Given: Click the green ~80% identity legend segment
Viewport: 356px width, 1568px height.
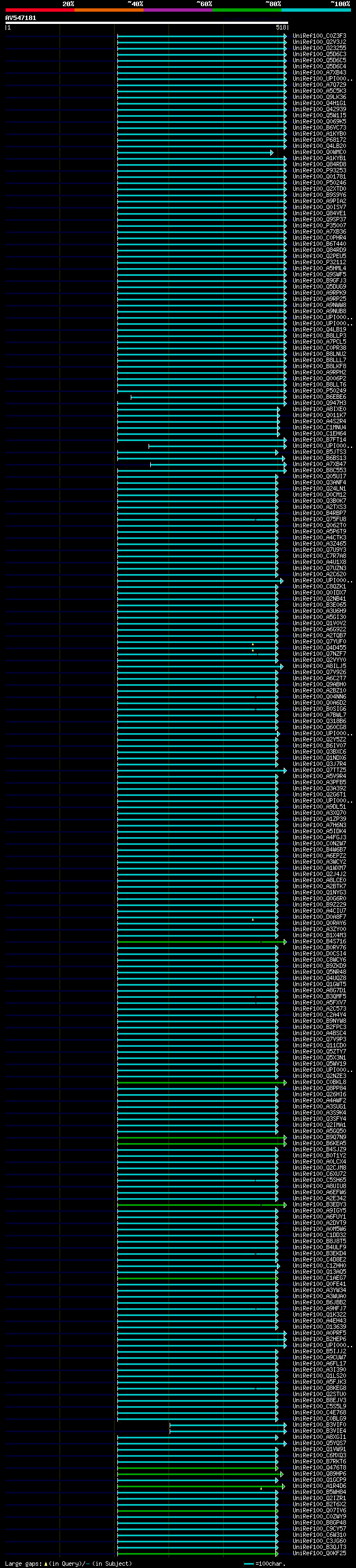Looking at the screenshot, I should pyautogui.click(x=247, y=10).
